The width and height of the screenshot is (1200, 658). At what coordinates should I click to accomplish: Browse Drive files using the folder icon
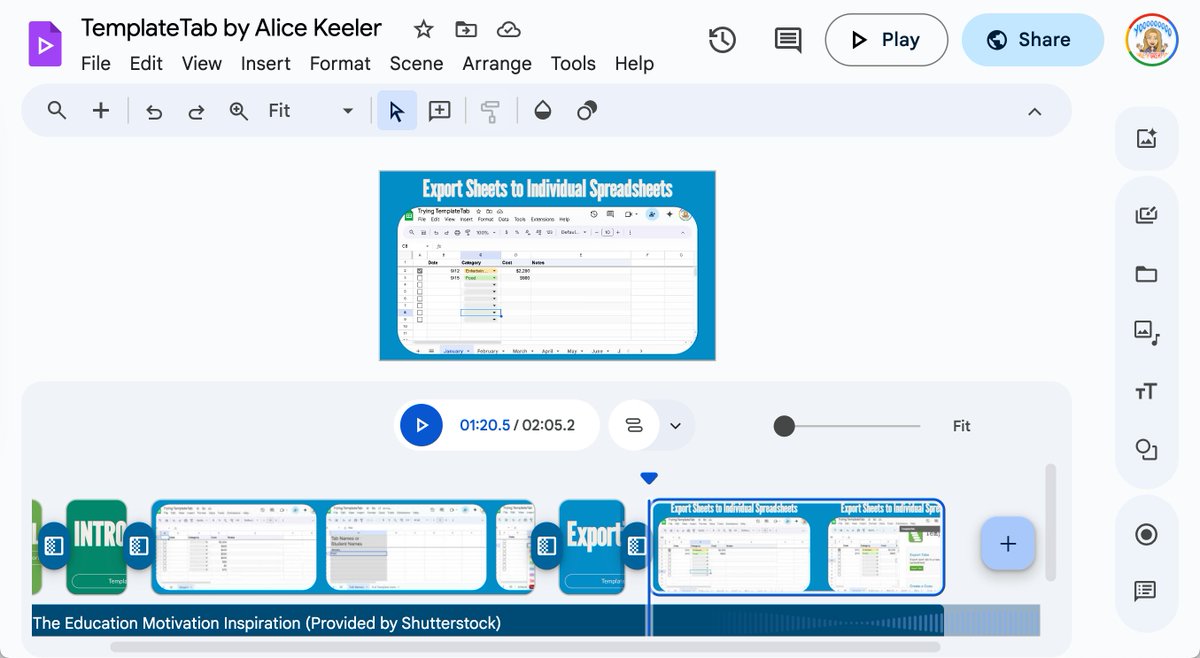click(x=1146, y=272)
